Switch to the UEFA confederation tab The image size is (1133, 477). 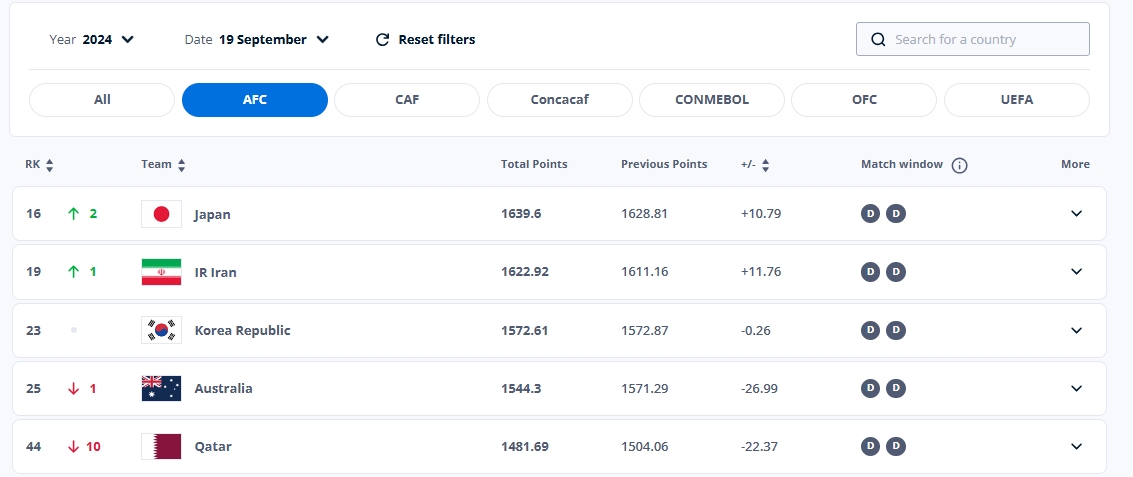1016,100
